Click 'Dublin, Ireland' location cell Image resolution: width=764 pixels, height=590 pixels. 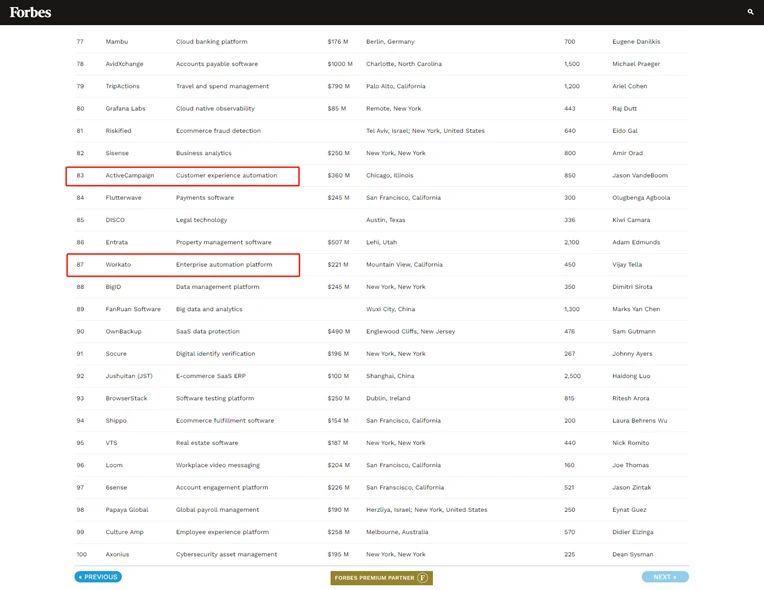[x=388, y=399]
